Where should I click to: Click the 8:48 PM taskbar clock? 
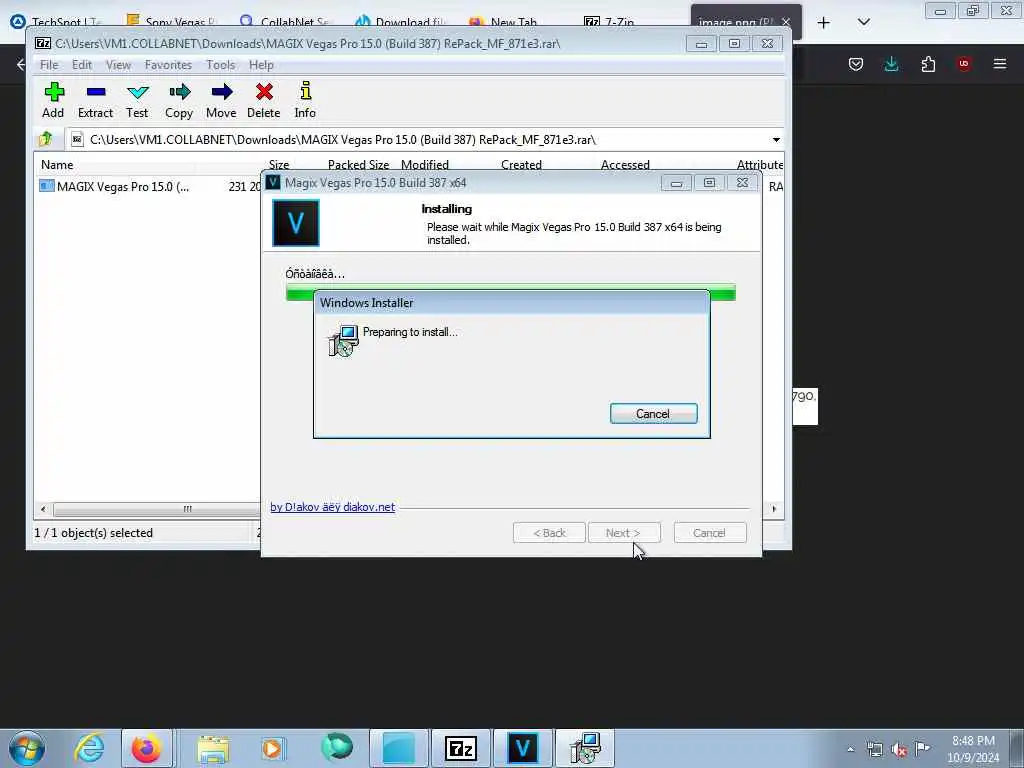(973, 749)
